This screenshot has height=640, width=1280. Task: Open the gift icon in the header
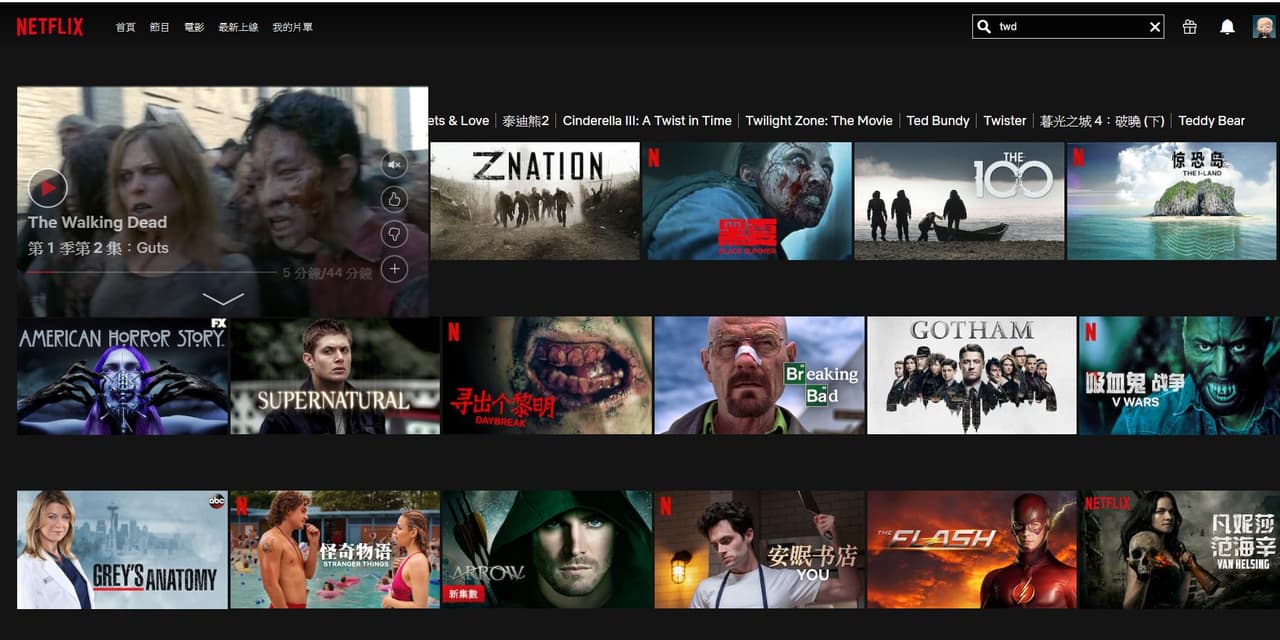point(1189,27)
